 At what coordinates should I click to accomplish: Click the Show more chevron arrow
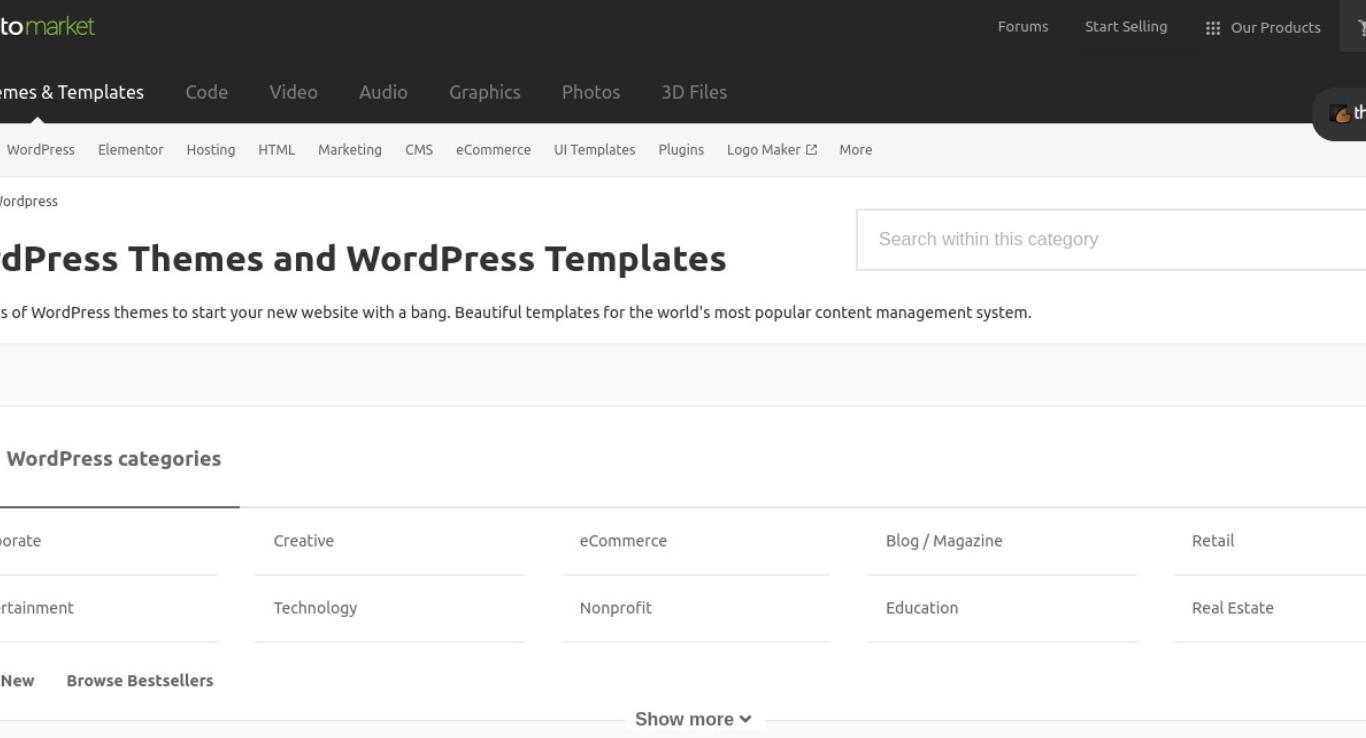(x=745, y=719)
